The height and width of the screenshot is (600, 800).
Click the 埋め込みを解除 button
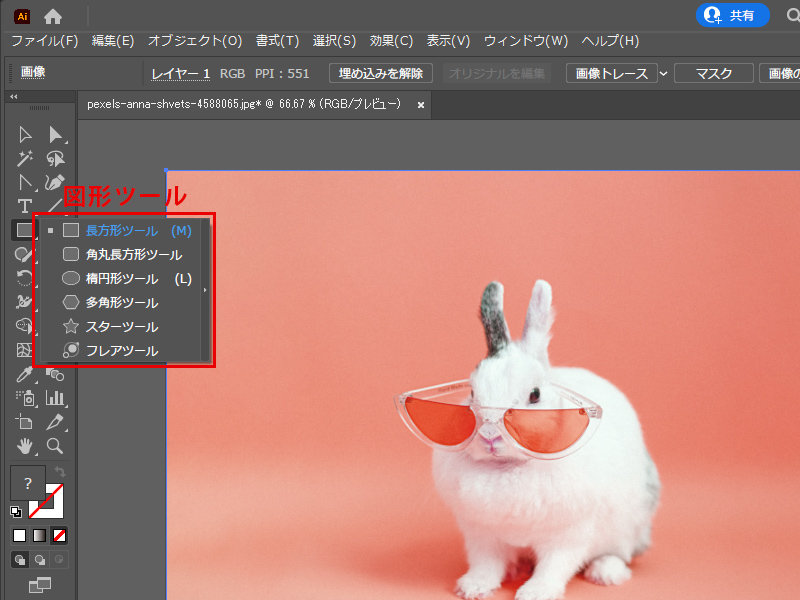[x=380, y=74]
